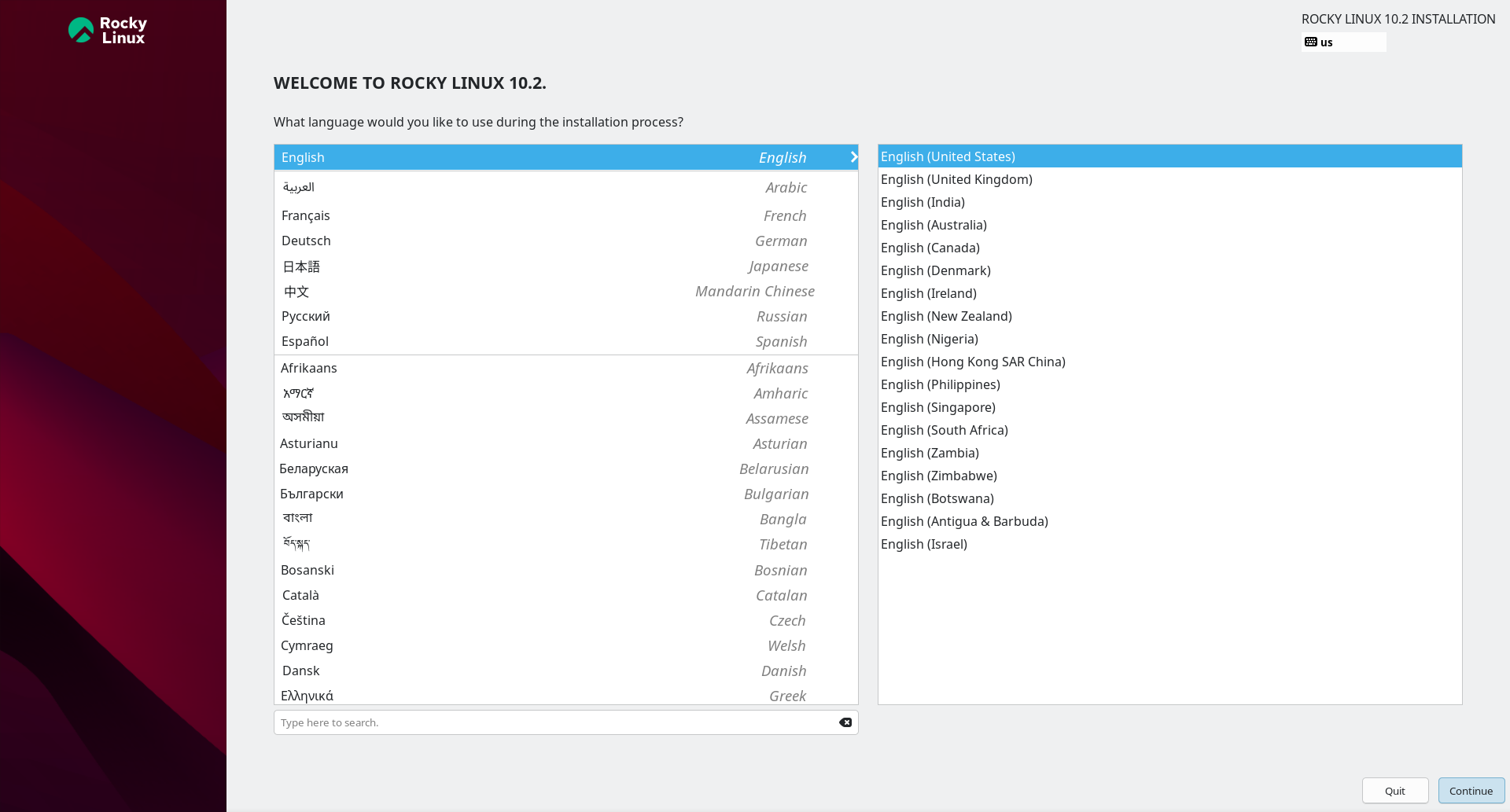Select English in the language list
Image resolution: width=1510 pixels, height=812 pixels.
(566, 157)
